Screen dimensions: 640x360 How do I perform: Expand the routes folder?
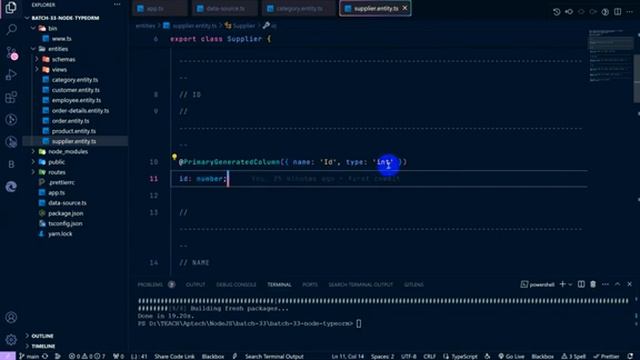(33, 172)
